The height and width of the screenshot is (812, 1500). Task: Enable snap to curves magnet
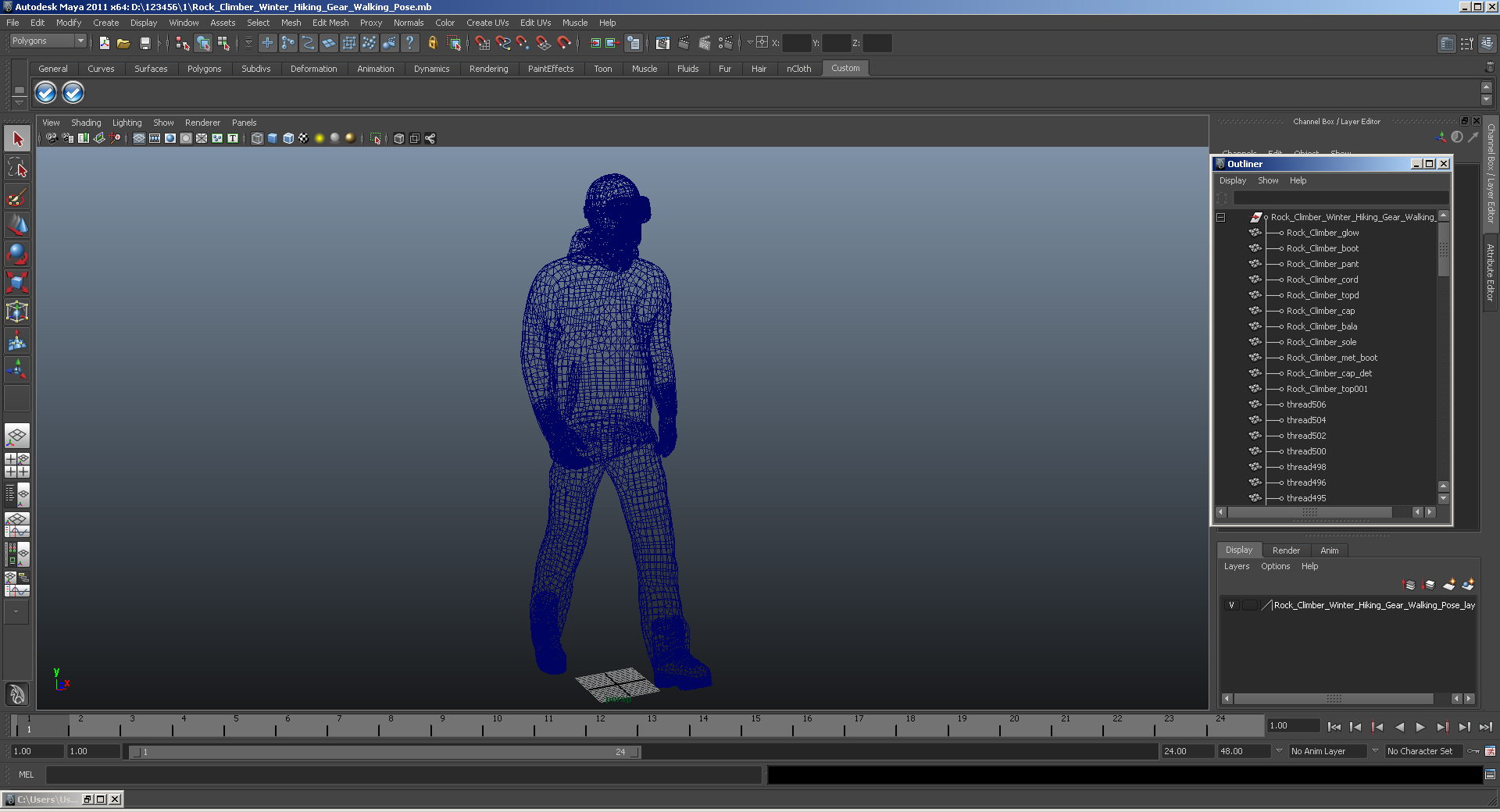503,43
